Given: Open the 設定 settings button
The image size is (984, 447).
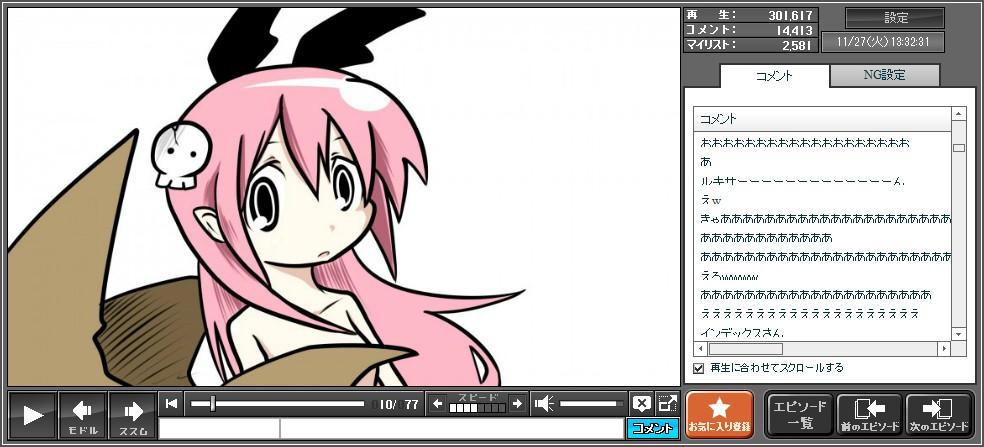Looking at the screenshot, I should coord(895,18).
